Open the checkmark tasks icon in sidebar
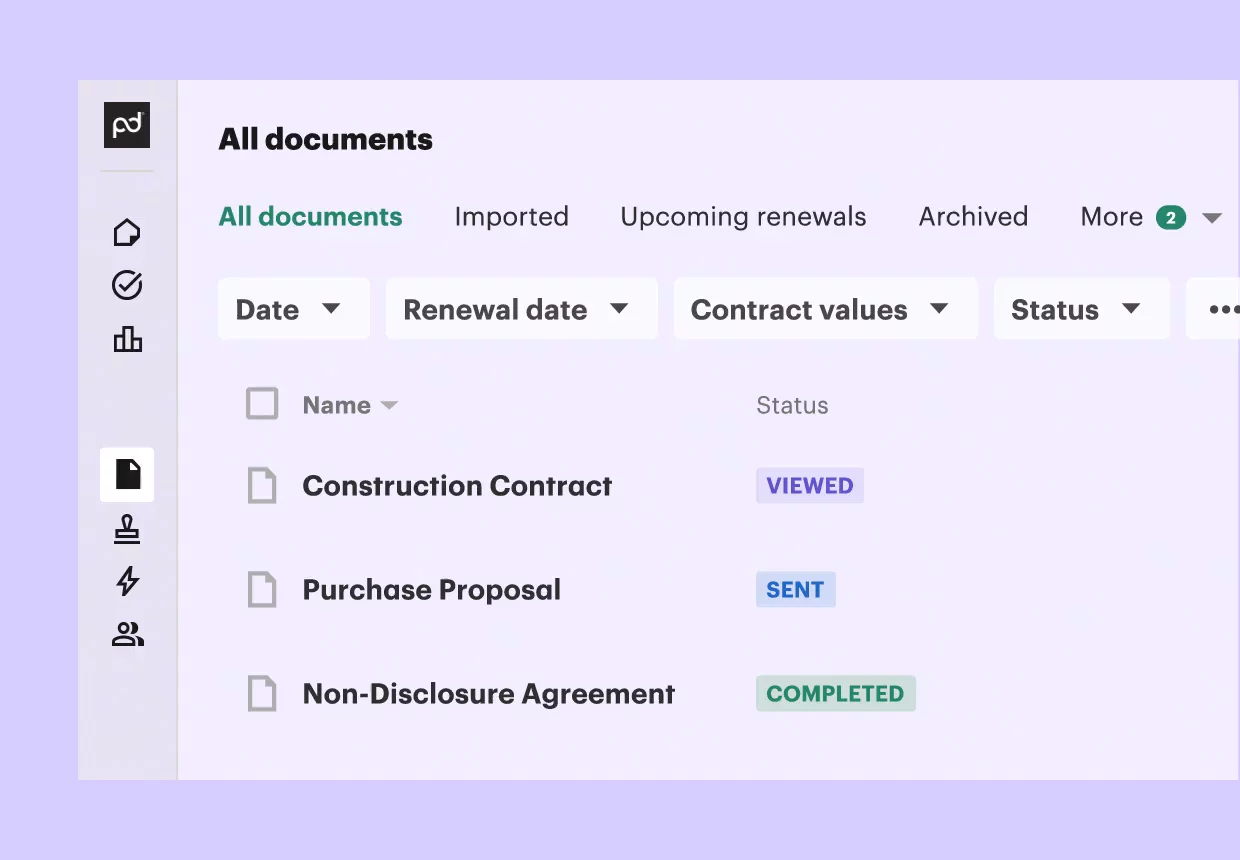 pos(127,286)
